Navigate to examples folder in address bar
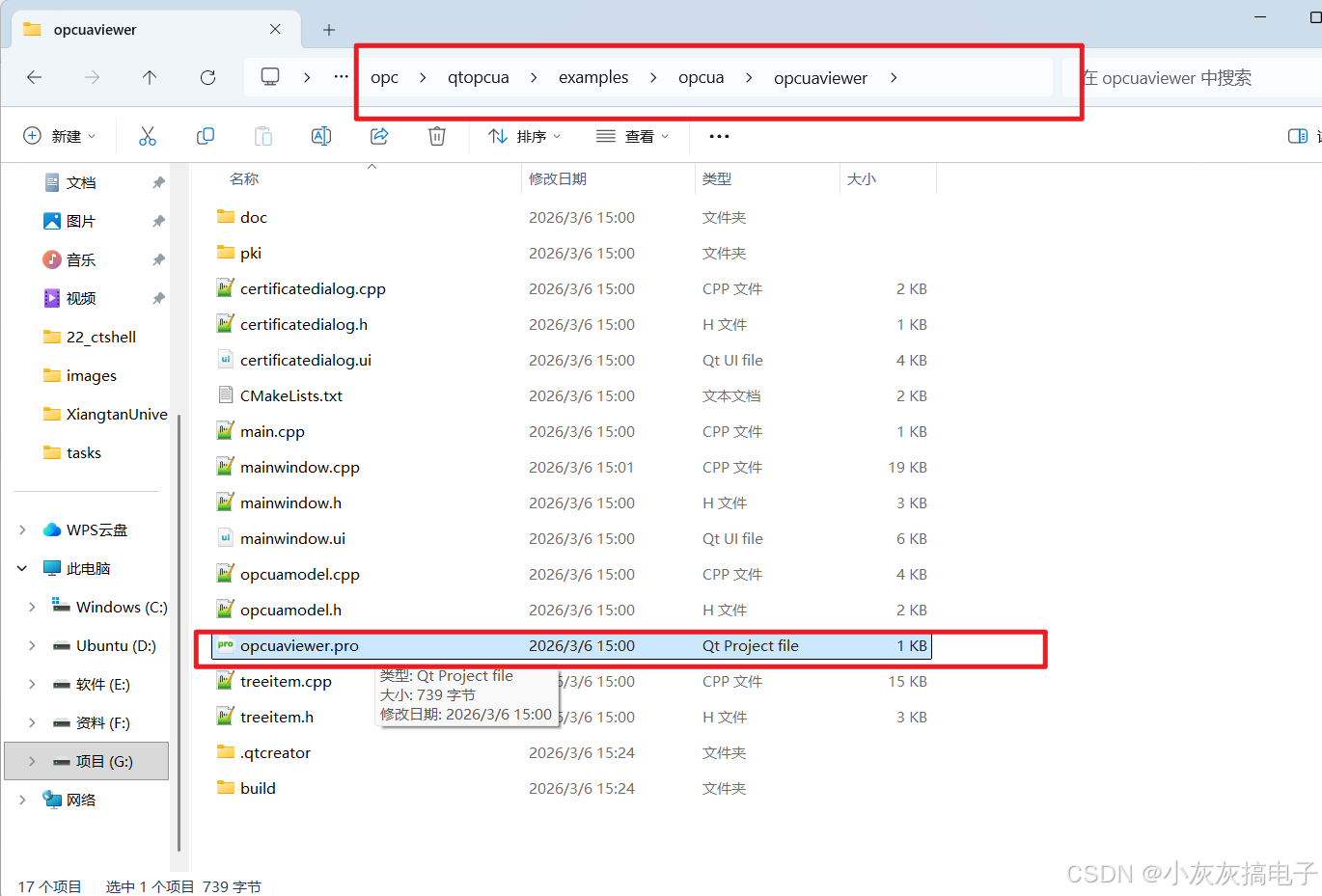 [x=593, y=77]
